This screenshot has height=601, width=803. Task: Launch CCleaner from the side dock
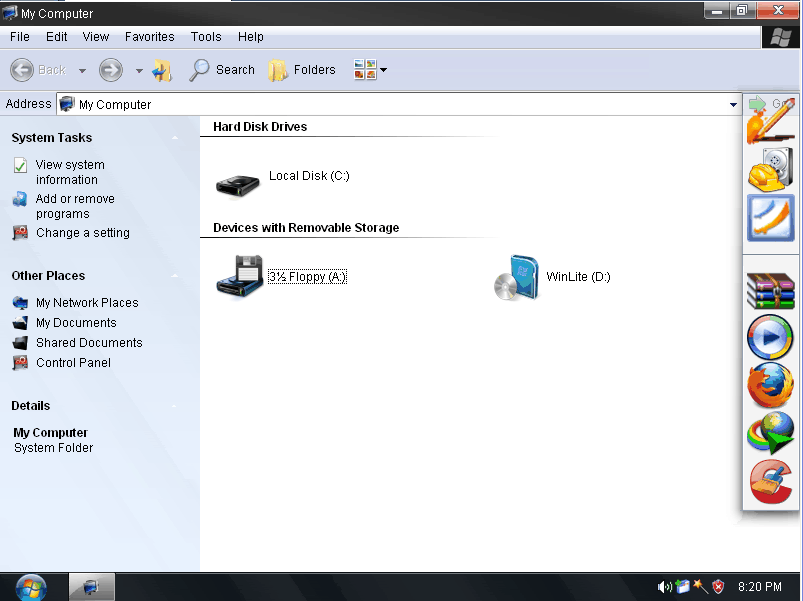[x=770, y=482]
